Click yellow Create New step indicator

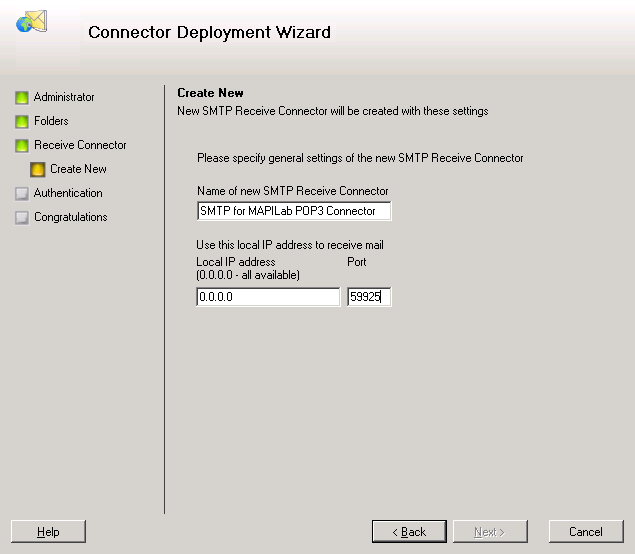[x=38, y=170]
